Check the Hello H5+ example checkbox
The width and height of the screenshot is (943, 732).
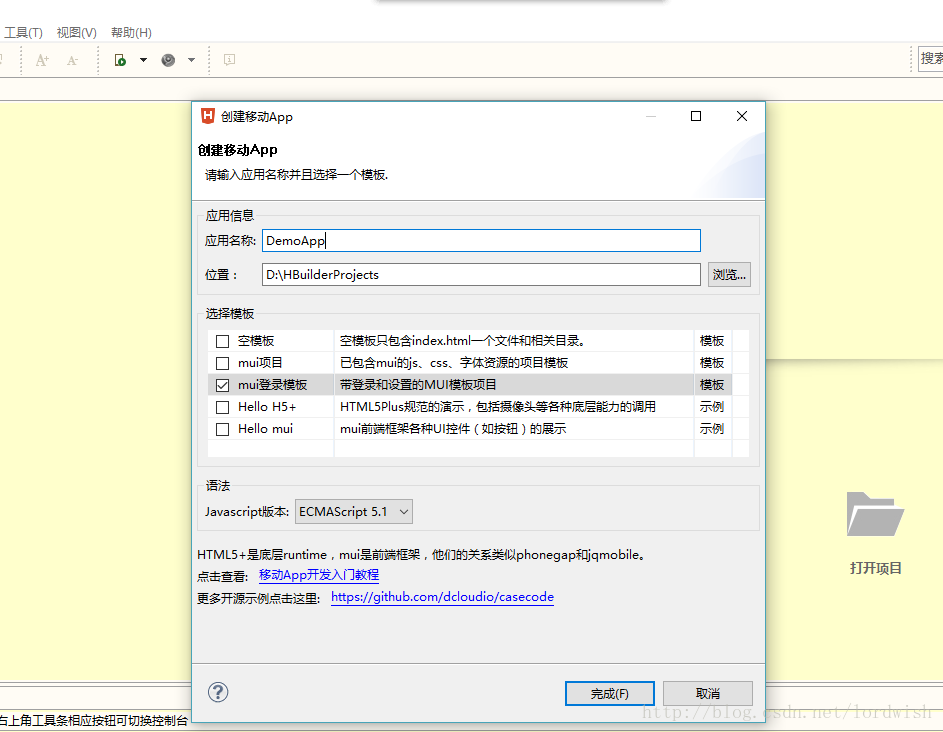pyautogui.click(x=223, y=407)
